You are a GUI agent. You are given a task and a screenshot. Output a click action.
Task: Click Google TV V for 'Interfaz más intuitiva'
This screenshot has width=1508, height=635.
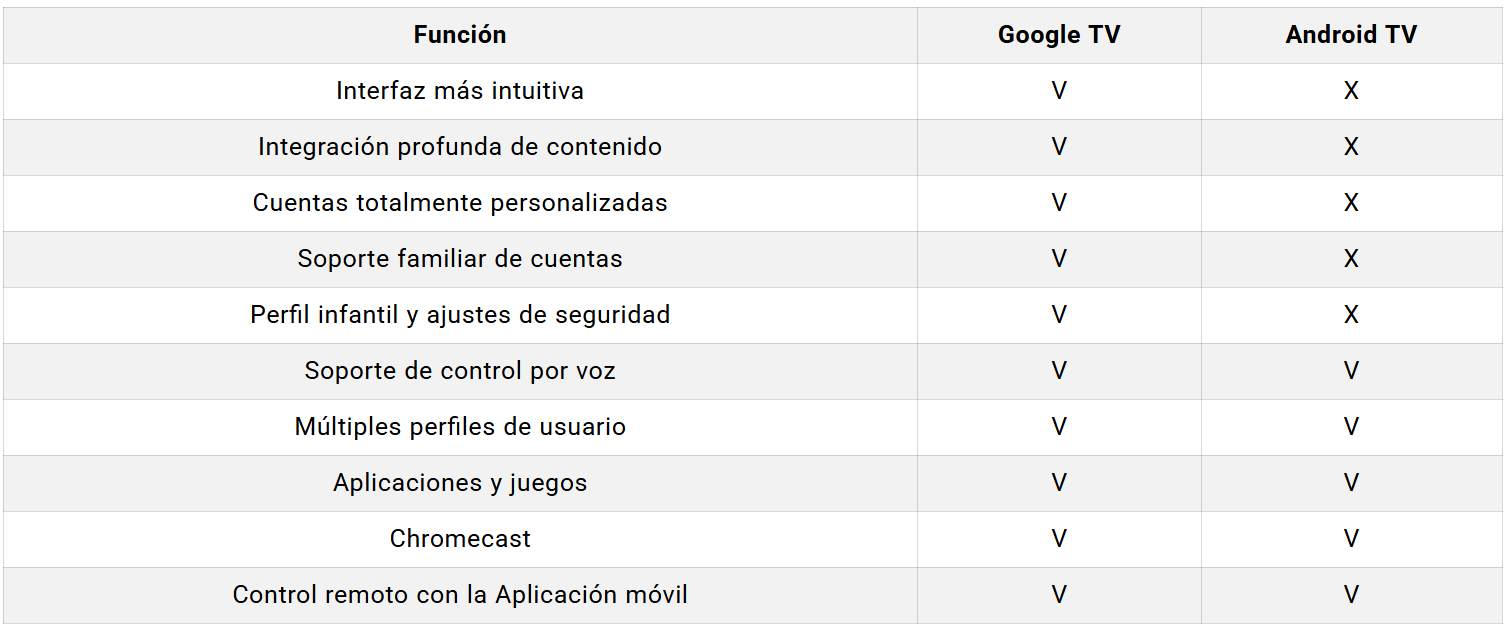point(1059,91)
